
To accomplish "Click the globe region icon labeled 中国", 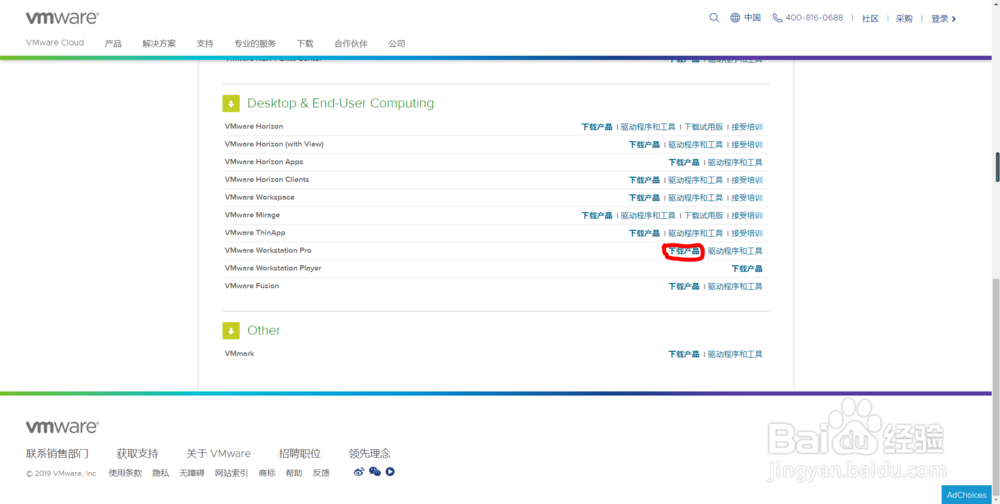I will pyautogui.click(x=735, y=18).
